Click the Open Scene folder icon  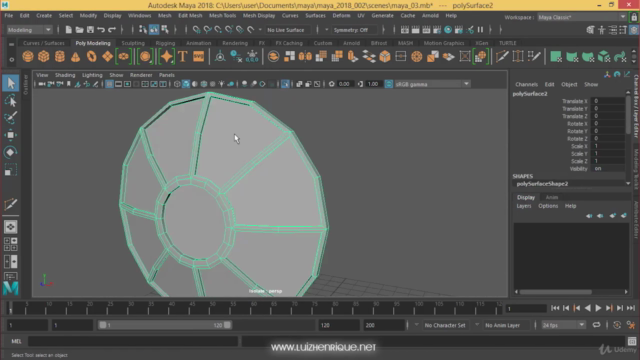[x=79, y=30]
